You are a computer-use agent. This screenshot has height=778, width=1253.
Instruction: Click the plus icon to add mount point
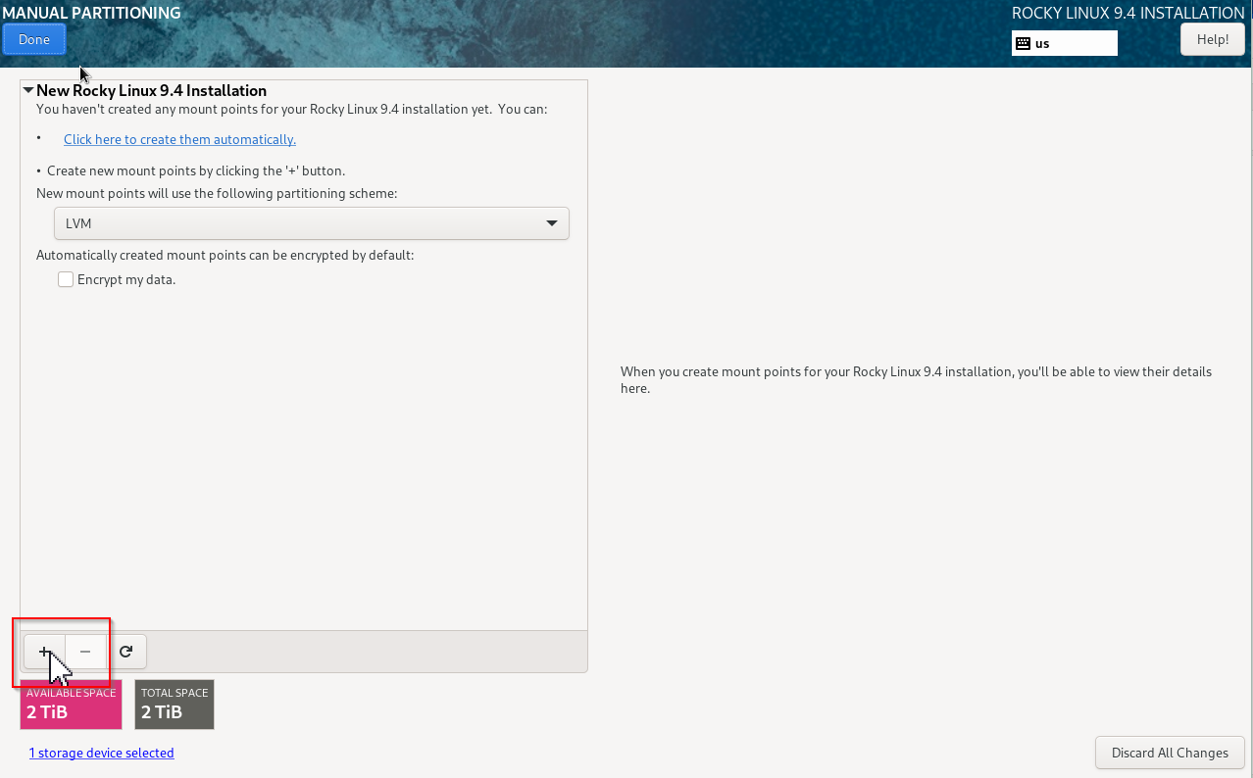pos(44,652)
